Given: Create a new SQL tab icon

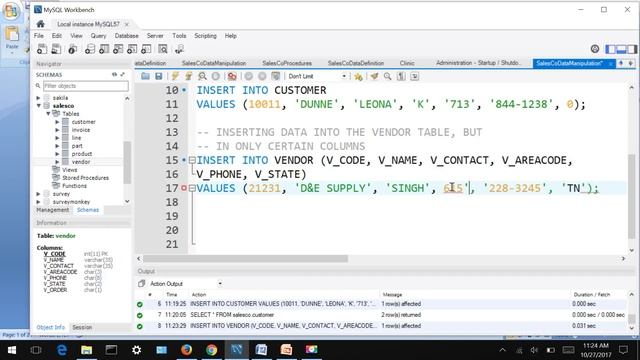Looking at the screenshot, I should click(42, 49).
